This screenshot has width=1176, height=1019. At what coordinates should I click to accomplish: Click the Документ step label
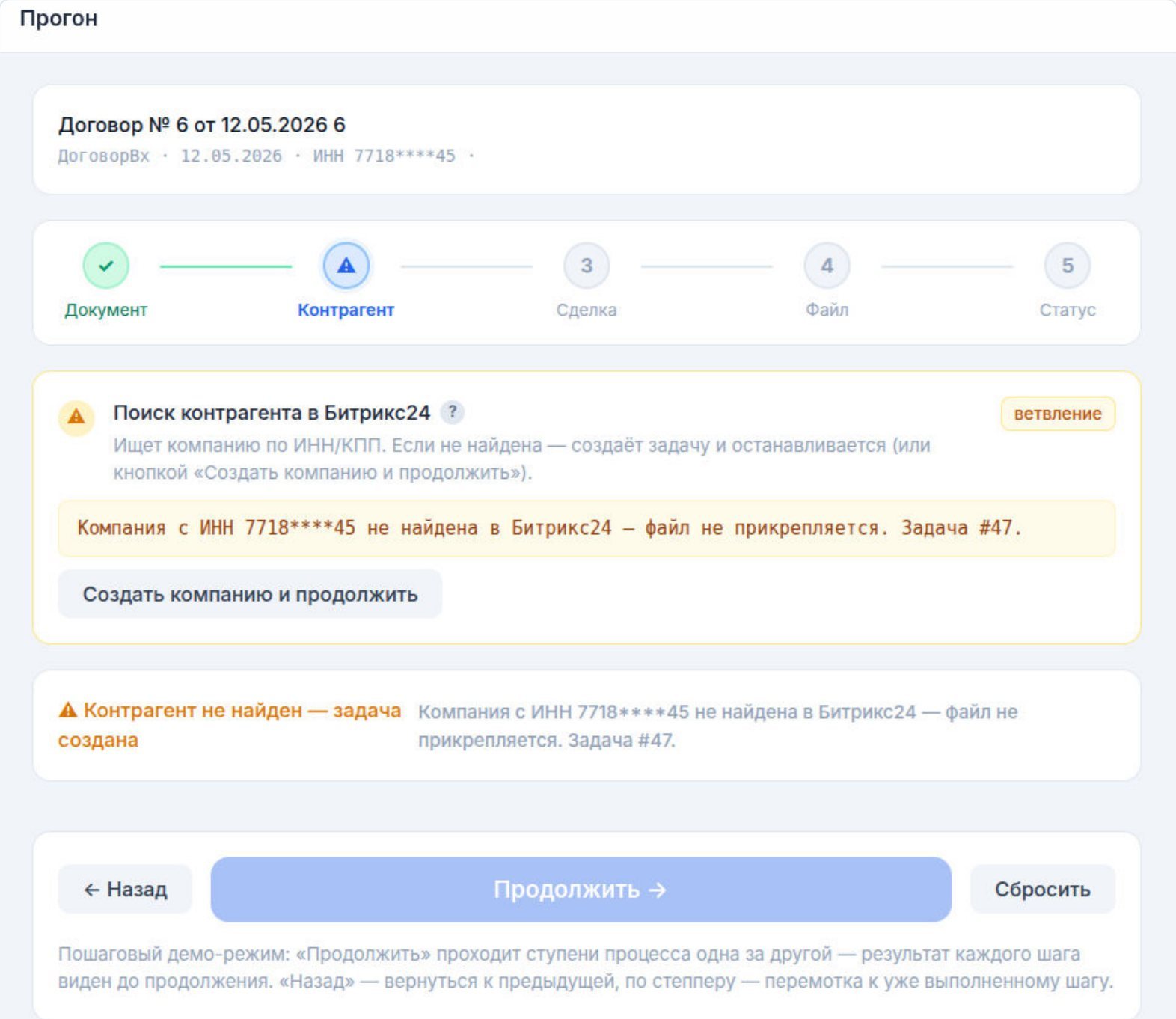coord(105,310)
